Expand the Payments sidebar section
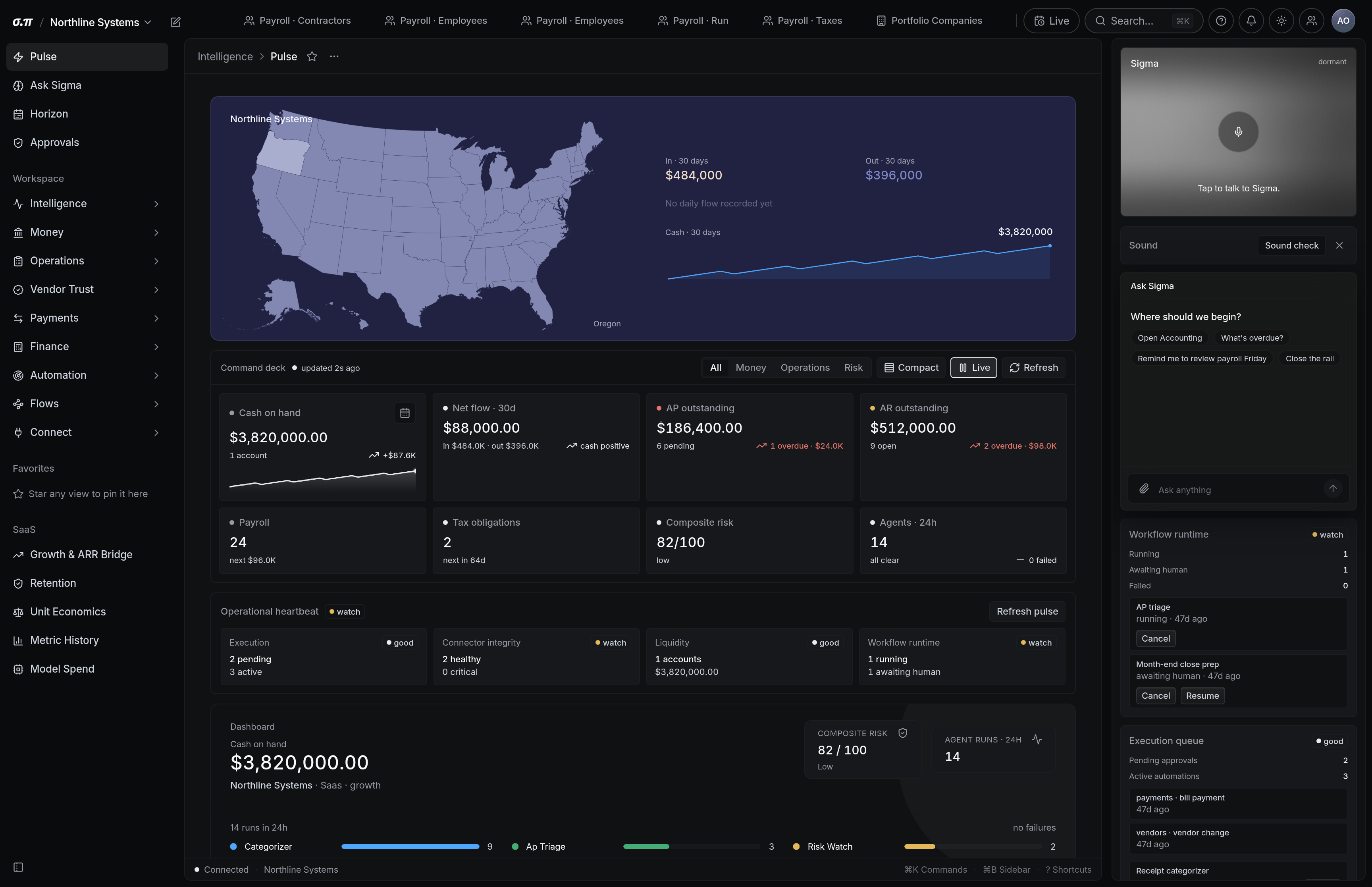Viewport: 1372px width, 887px height. [87, 318]
